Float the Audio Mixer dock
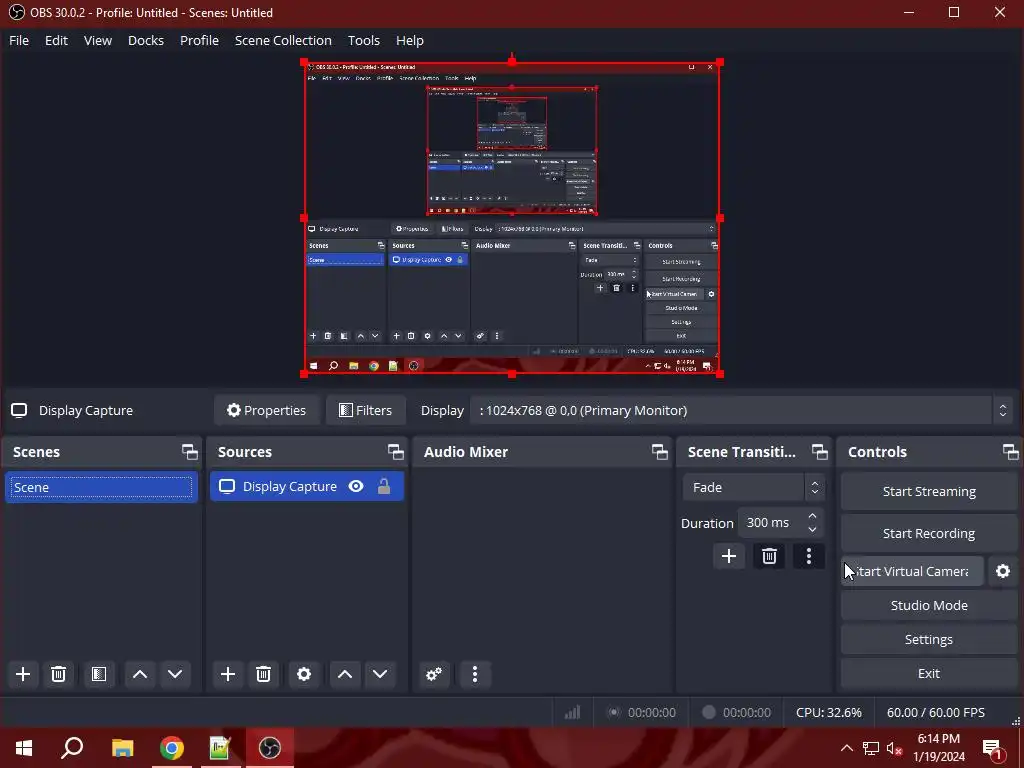 (x=660, y=452)
